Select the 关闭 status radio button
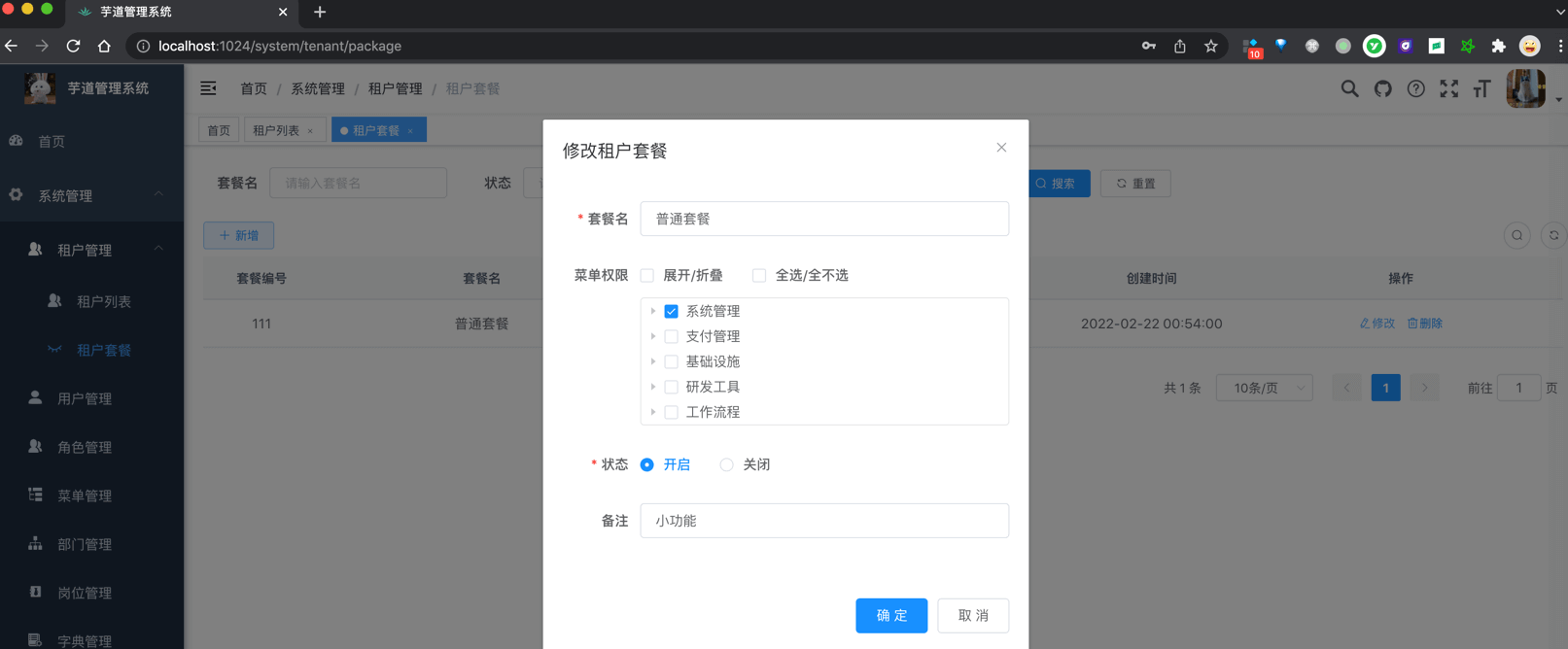The width and height of the screenshot is (1568, 649). 726,465
